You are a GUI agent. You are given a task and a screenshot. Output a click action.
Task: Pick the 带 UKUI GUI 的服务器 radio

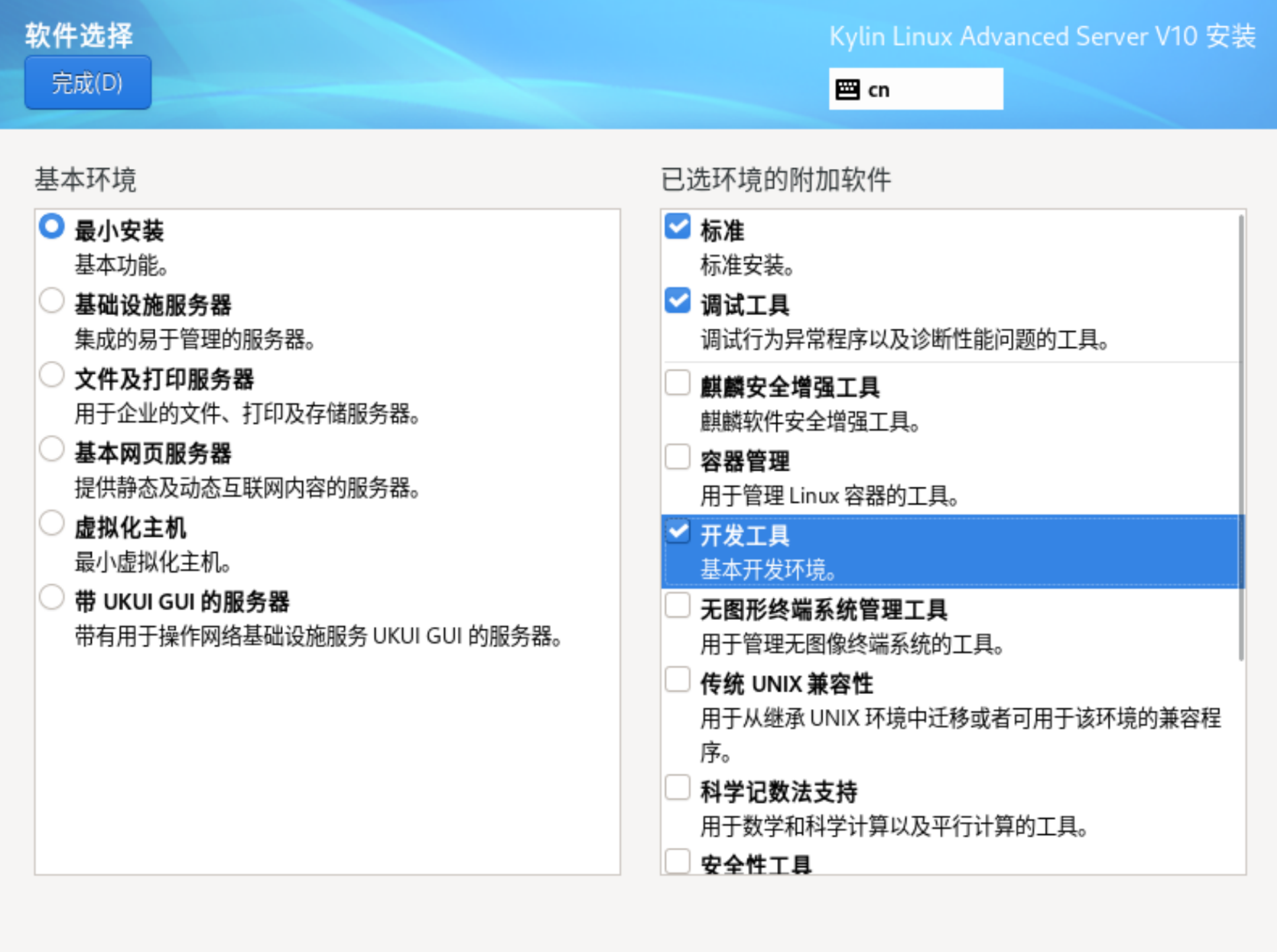point(52,597)
